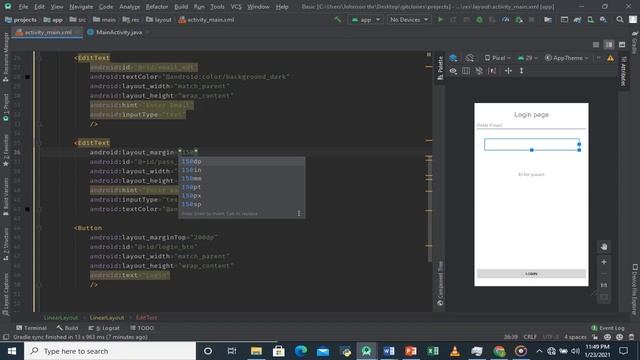This screenshot has width=640, height=360.
Task: Click the EditText breadcrumb at editor bottom
Action: pyautogui.click(x=146, y=318)
